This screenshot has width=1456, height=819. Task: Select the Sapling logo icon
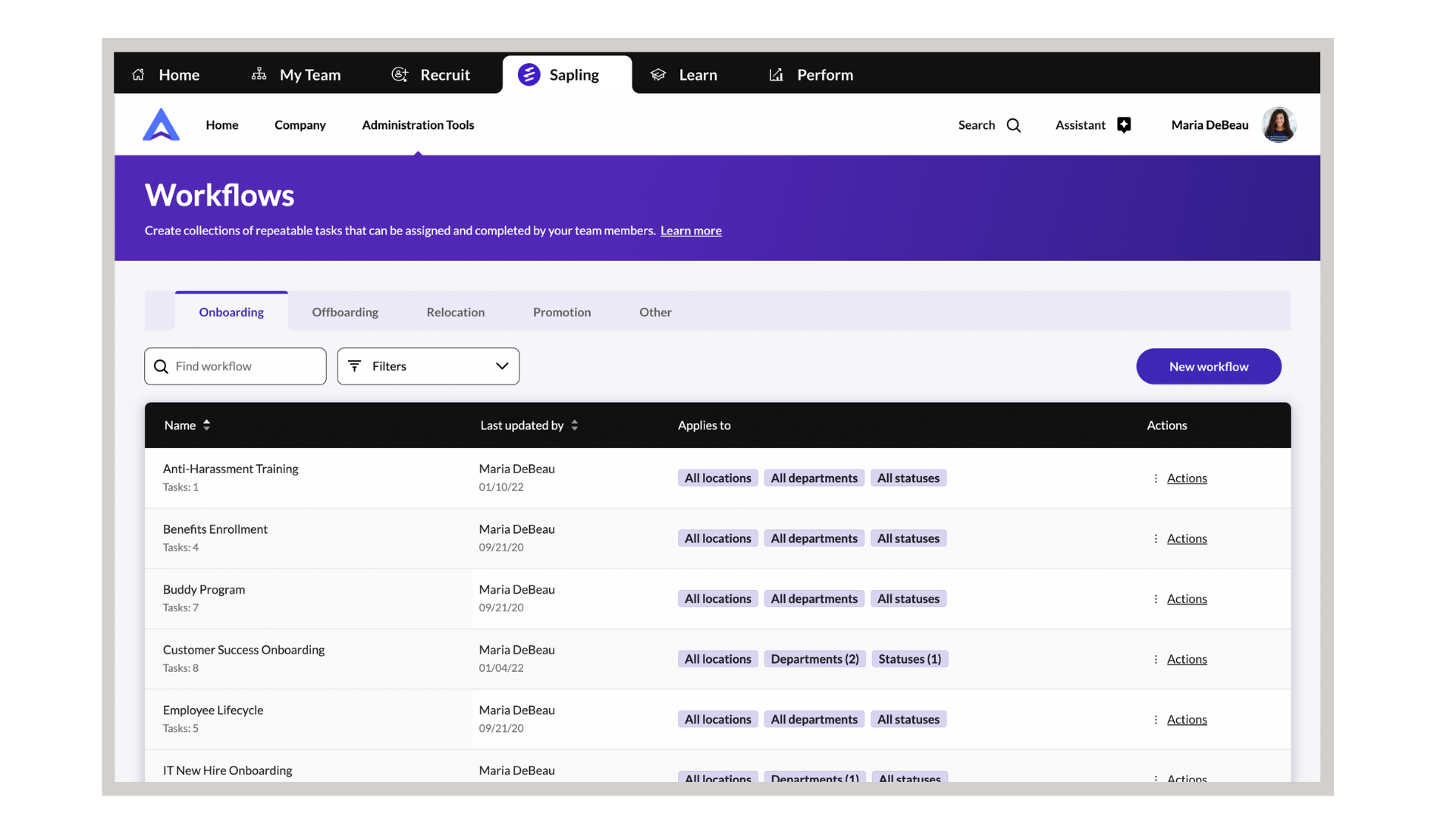(x=529, y=74)
